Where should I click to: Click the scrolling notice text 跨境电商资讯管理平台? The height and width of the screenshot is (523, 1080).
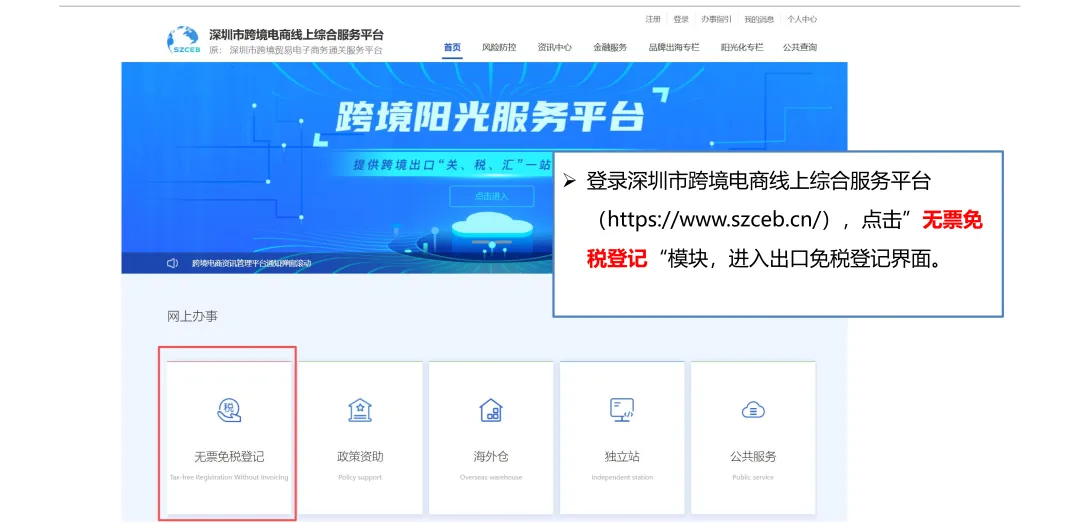(x=251, y=263)
